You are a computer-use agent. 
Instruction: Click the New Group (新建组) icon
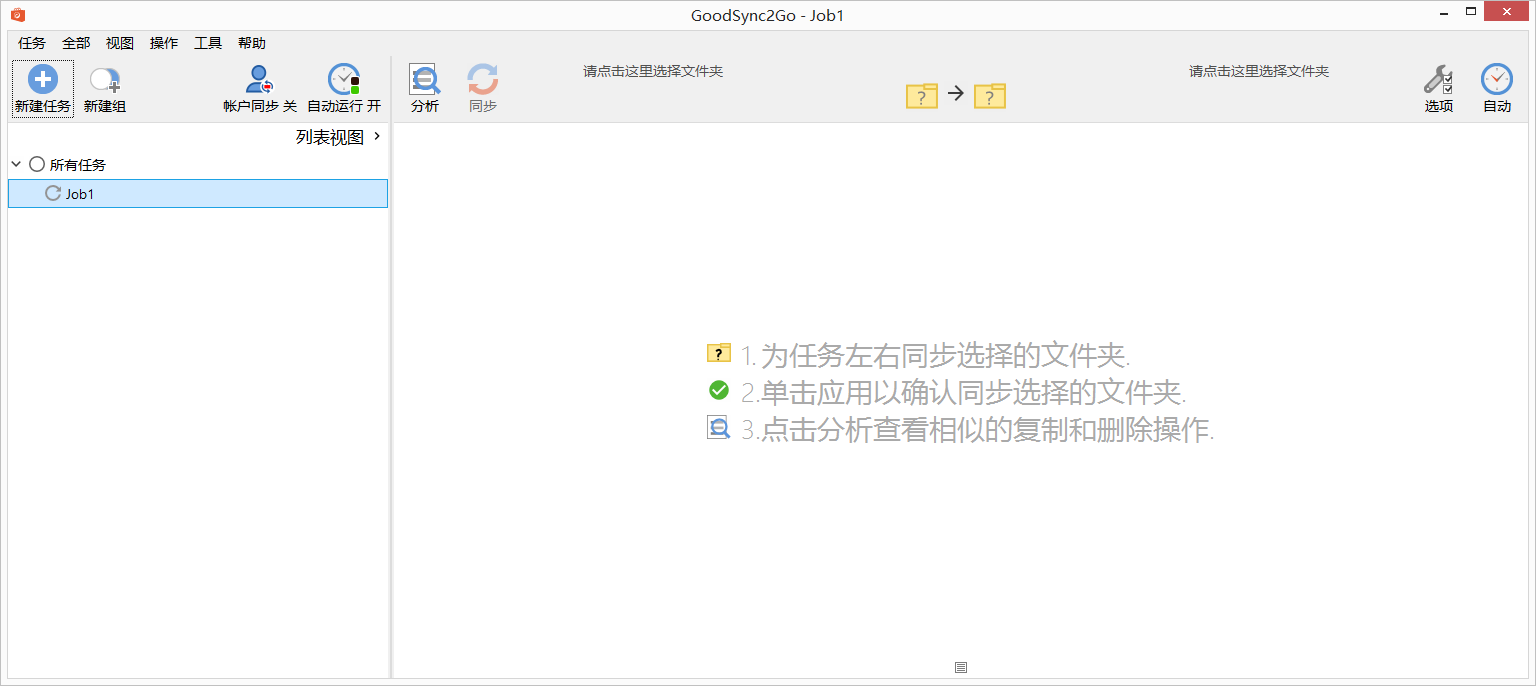click(105, 80)
